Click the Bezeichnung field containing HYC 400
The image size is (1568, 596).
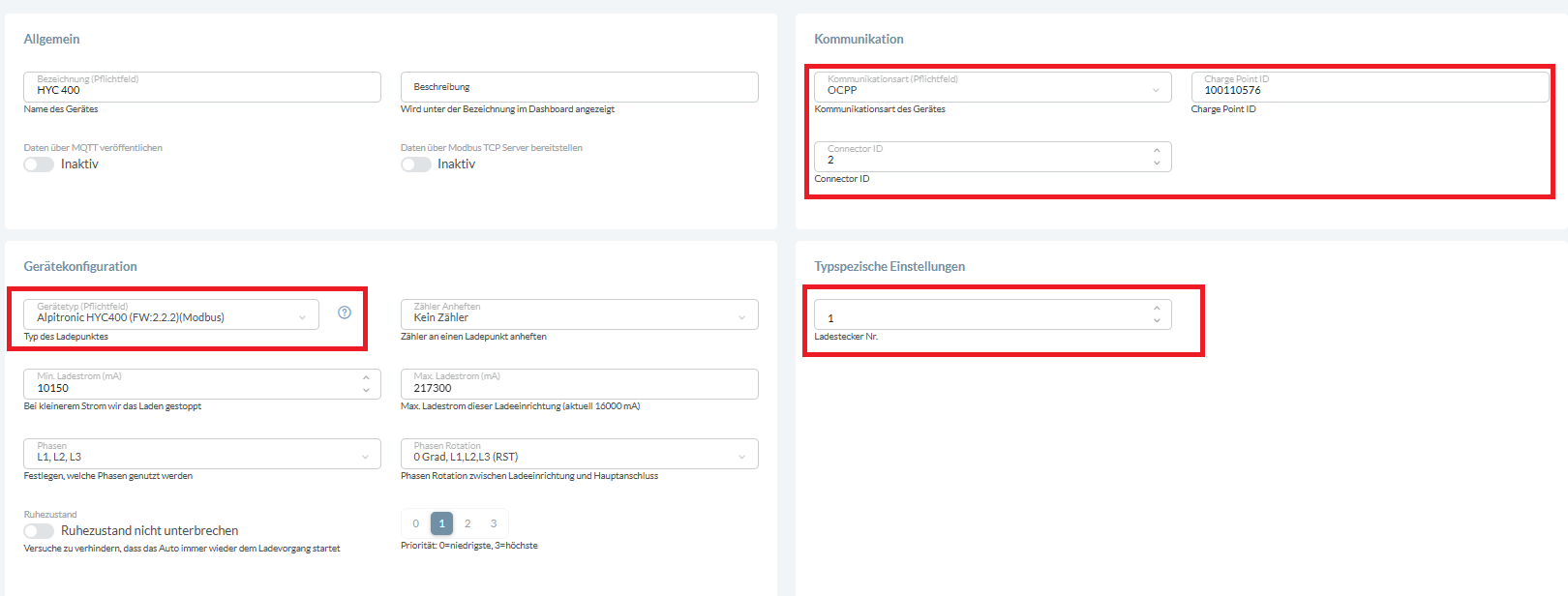coord(201,87)
